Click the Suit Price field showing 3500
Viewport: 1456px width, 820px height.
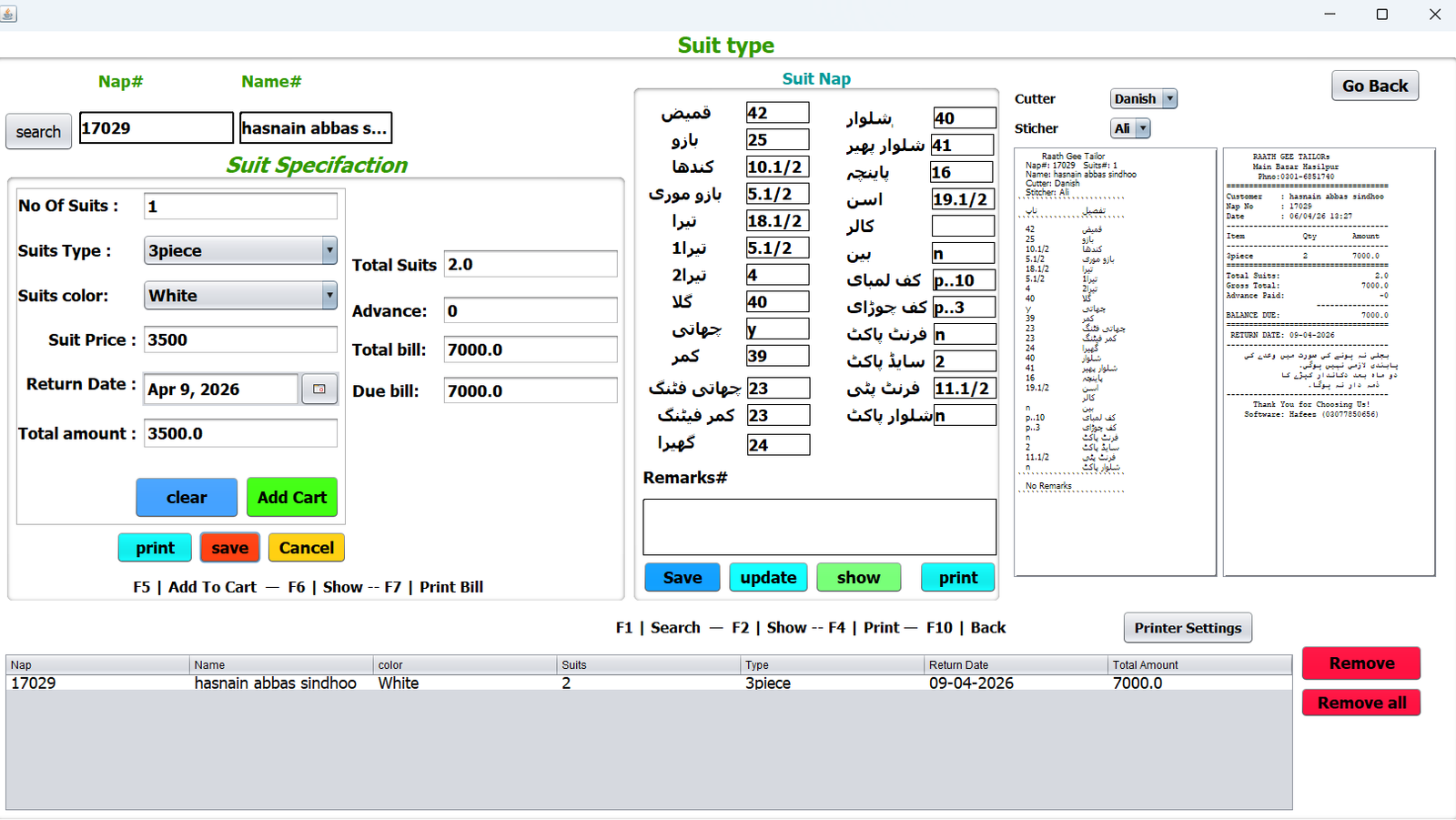(240, 339)
